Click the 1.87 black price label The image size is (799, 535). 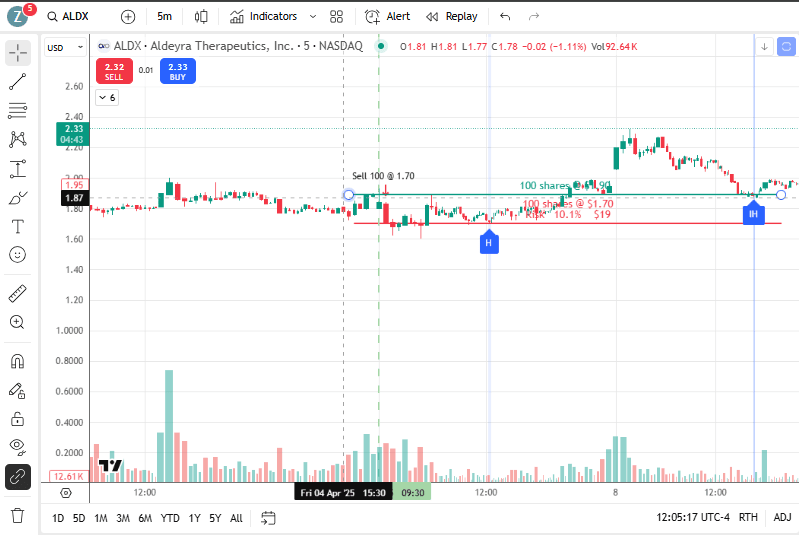(74, 198)
